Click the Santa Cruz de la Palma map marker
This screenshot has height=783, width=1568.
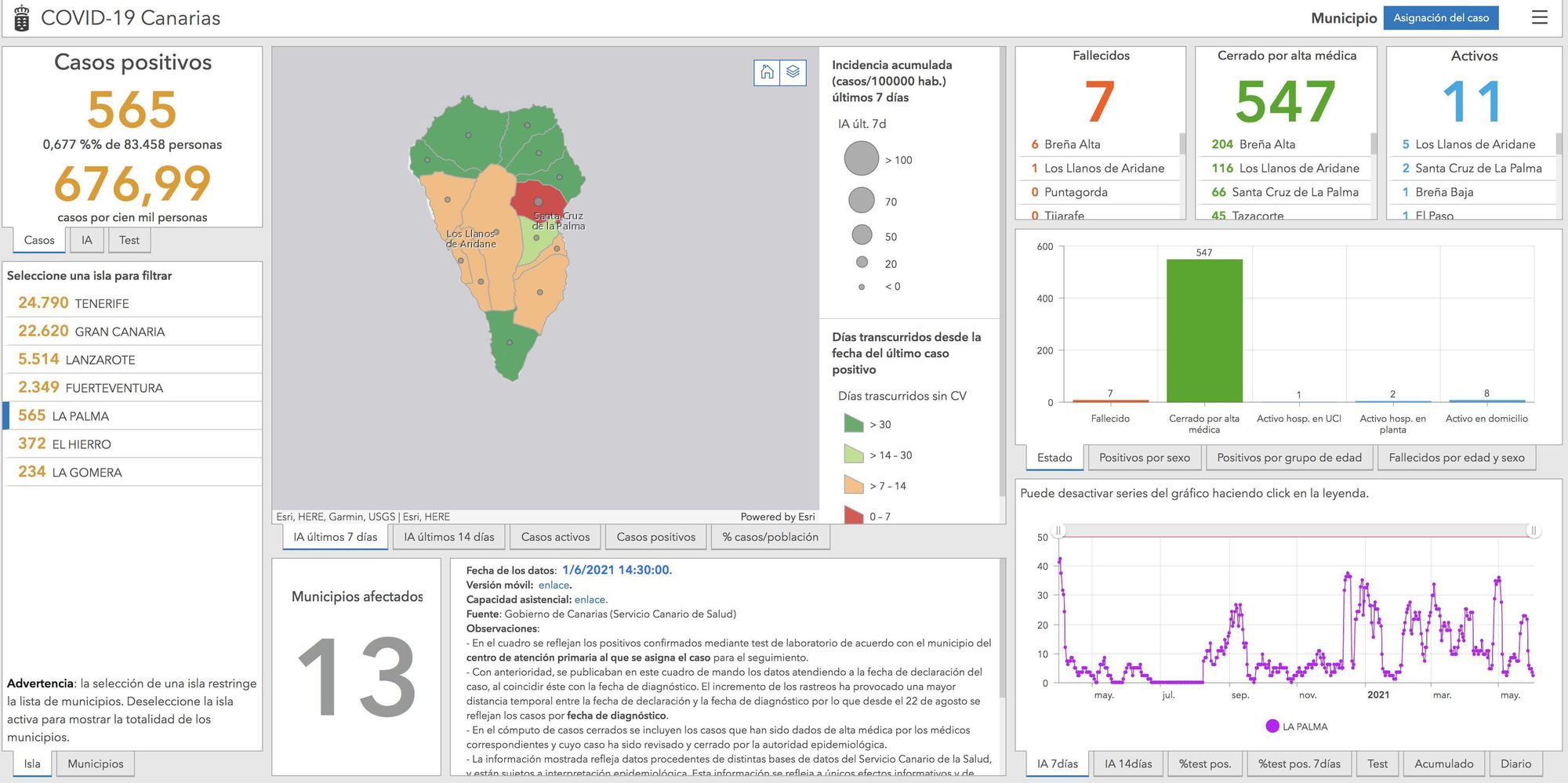[x=539, y=202]
